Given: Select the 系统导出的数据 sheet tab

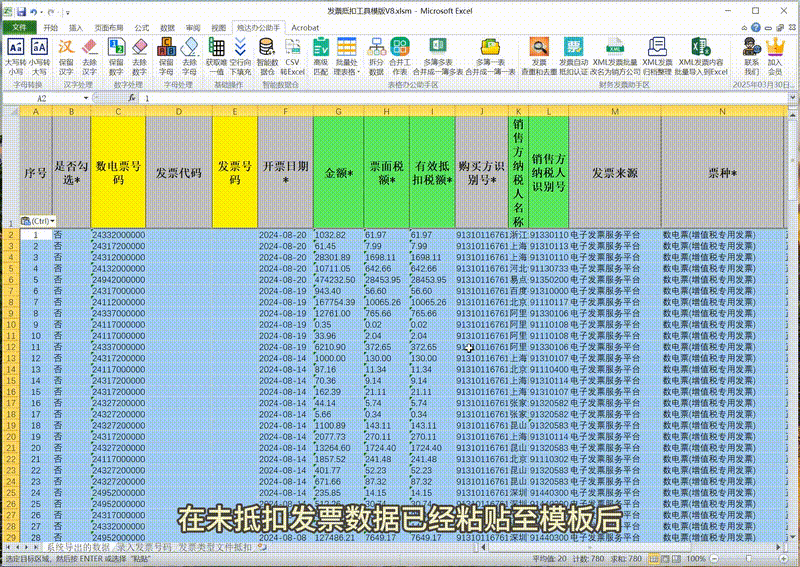Looking at the screenshot, I should (78, 547).
